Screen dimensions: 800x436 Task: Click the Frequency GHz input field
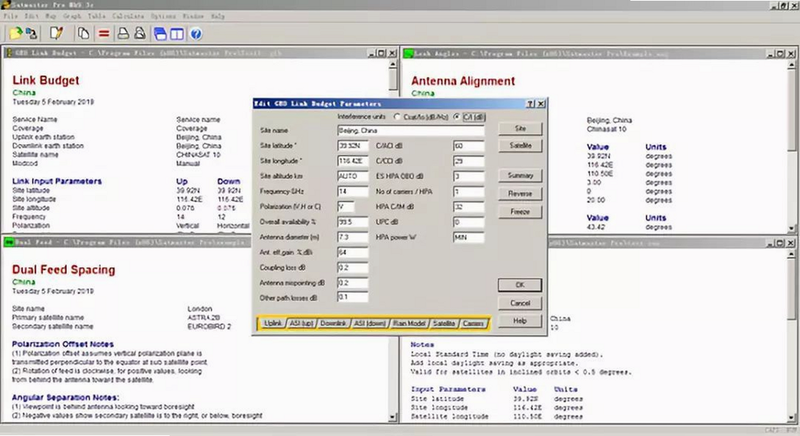[353, 192]
